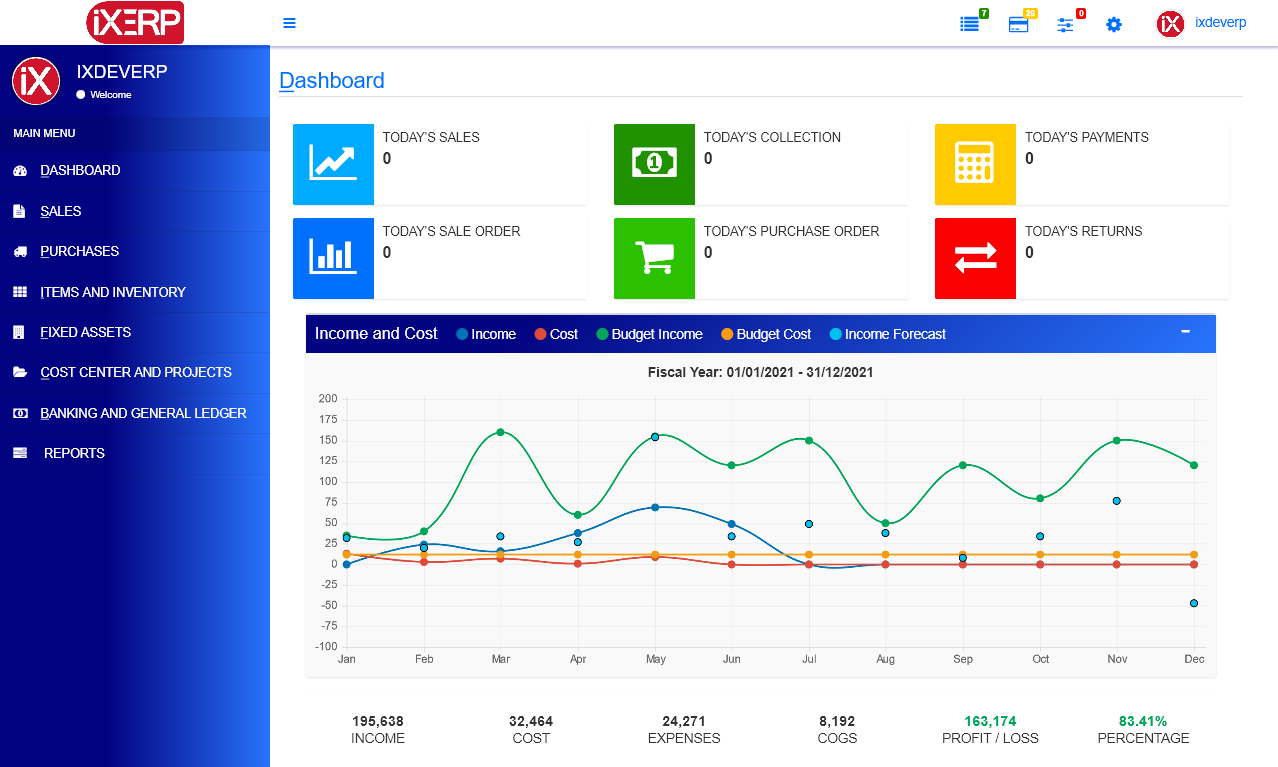Open the task list icon with badge 7

[969, 25]
